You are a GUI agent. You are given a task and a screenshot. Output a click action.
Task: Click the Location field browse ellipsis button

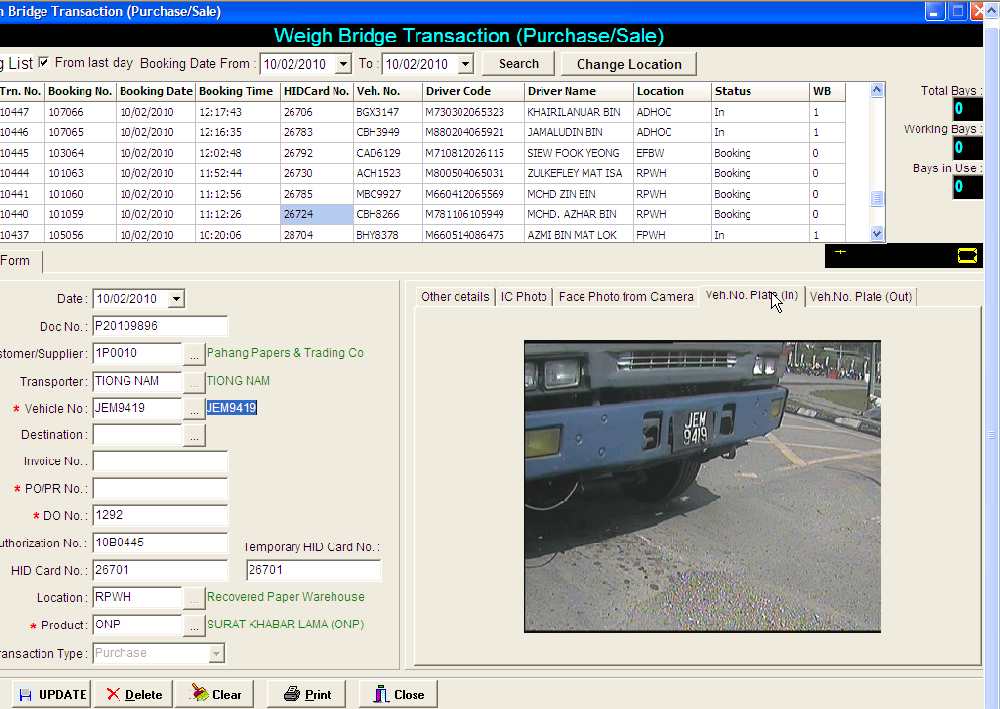[194, 597]
